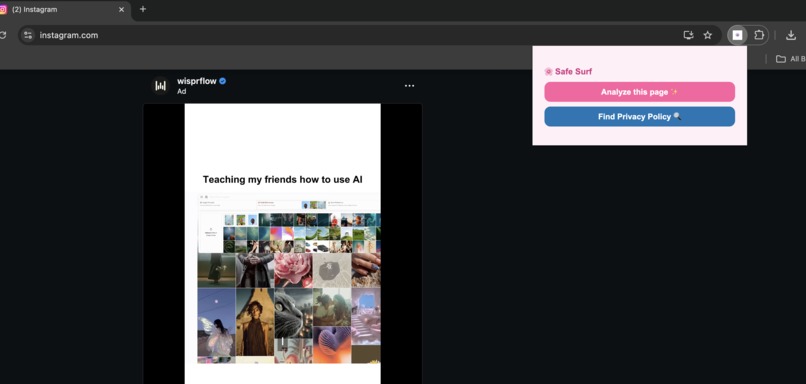Open the wisprflow profile avatar
The width and height of the screenshot is (806, 384).
(160, 86)
